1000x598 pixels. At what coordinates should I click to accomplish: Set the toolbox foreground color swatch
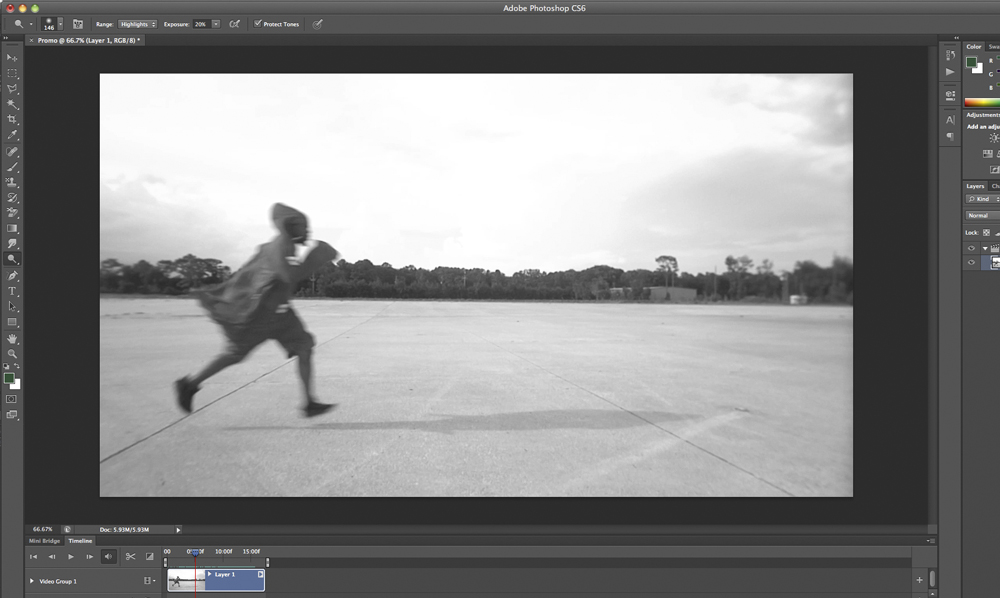coord(9,379)
